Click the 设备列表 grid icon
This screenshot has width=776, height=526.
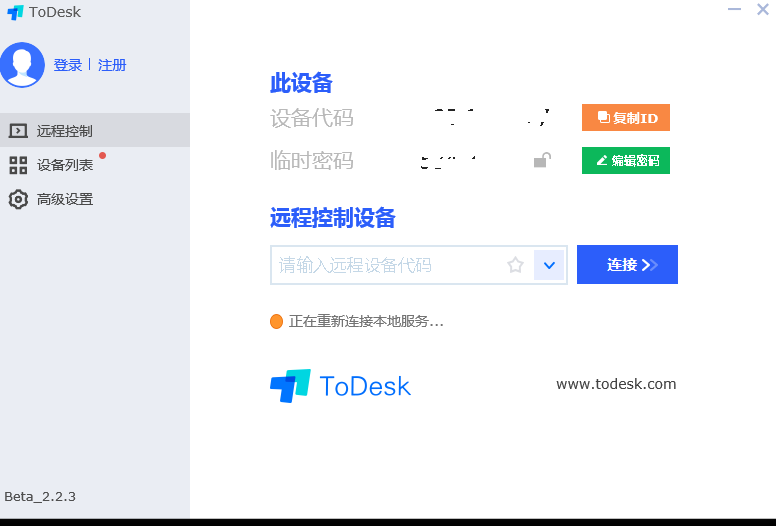pyautogui.click(x=18, y=165)
